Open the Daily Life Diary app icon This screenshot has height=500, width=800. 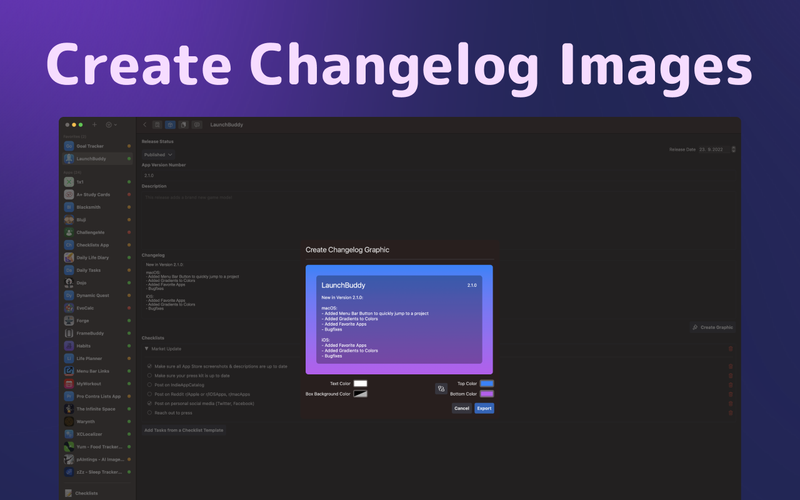point(69,258)
